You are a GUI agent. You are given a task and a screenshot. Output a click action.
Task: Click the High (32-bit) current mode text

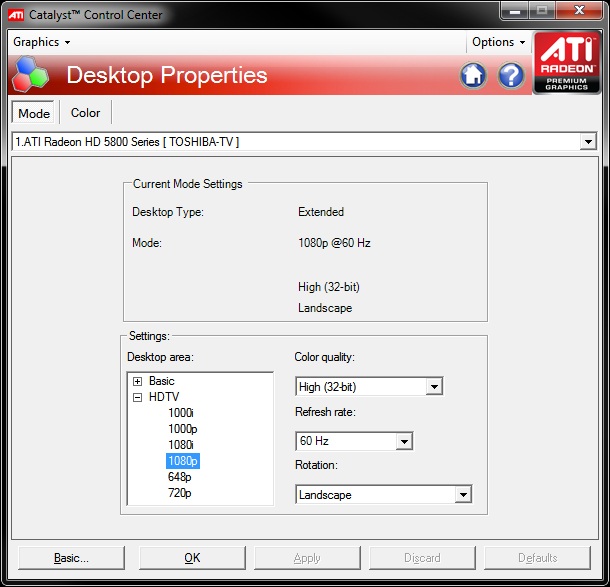coord(329,287)
